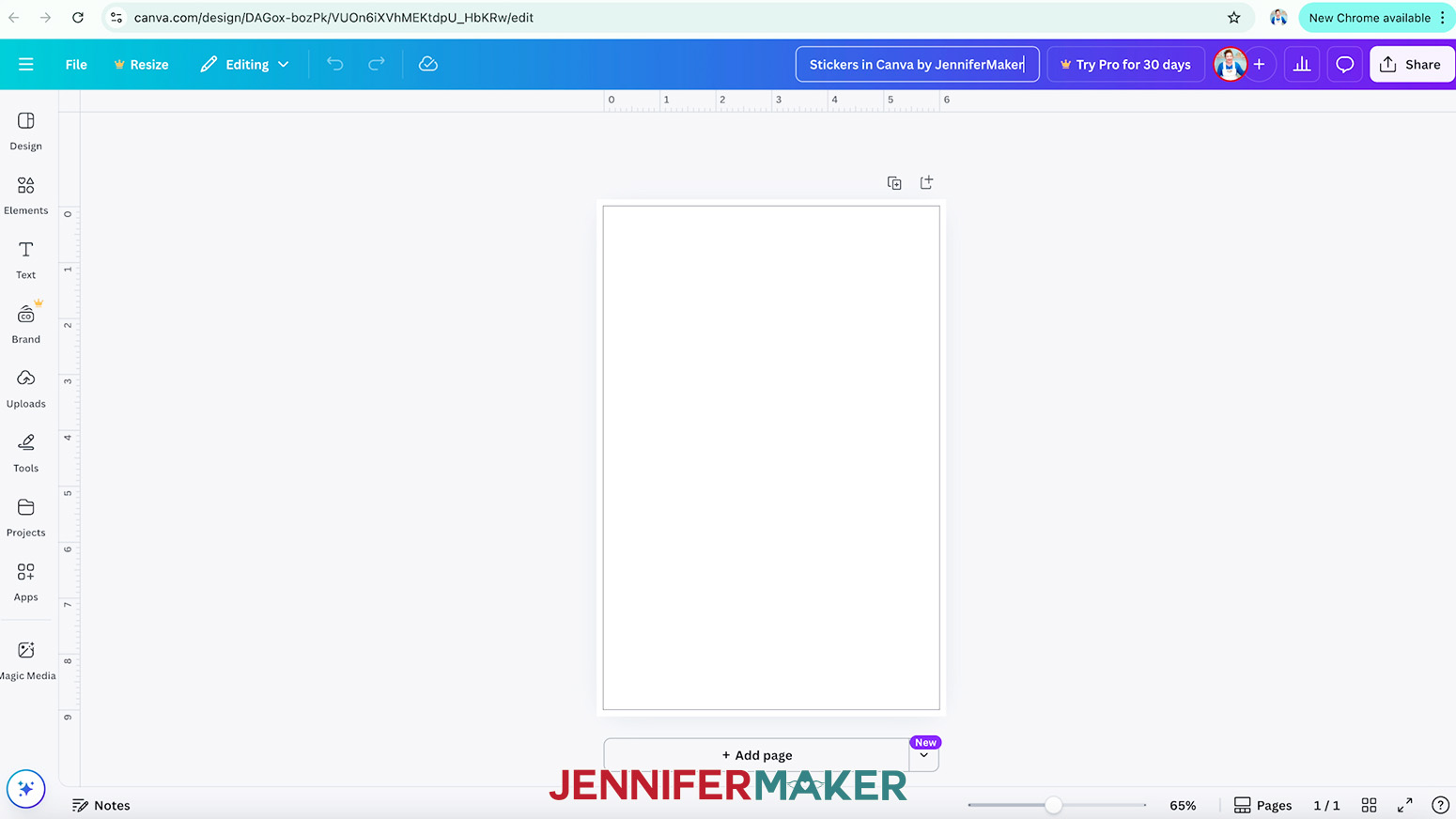Open the Tools panel
The image size is (1456, 819).
pos(26,454)
